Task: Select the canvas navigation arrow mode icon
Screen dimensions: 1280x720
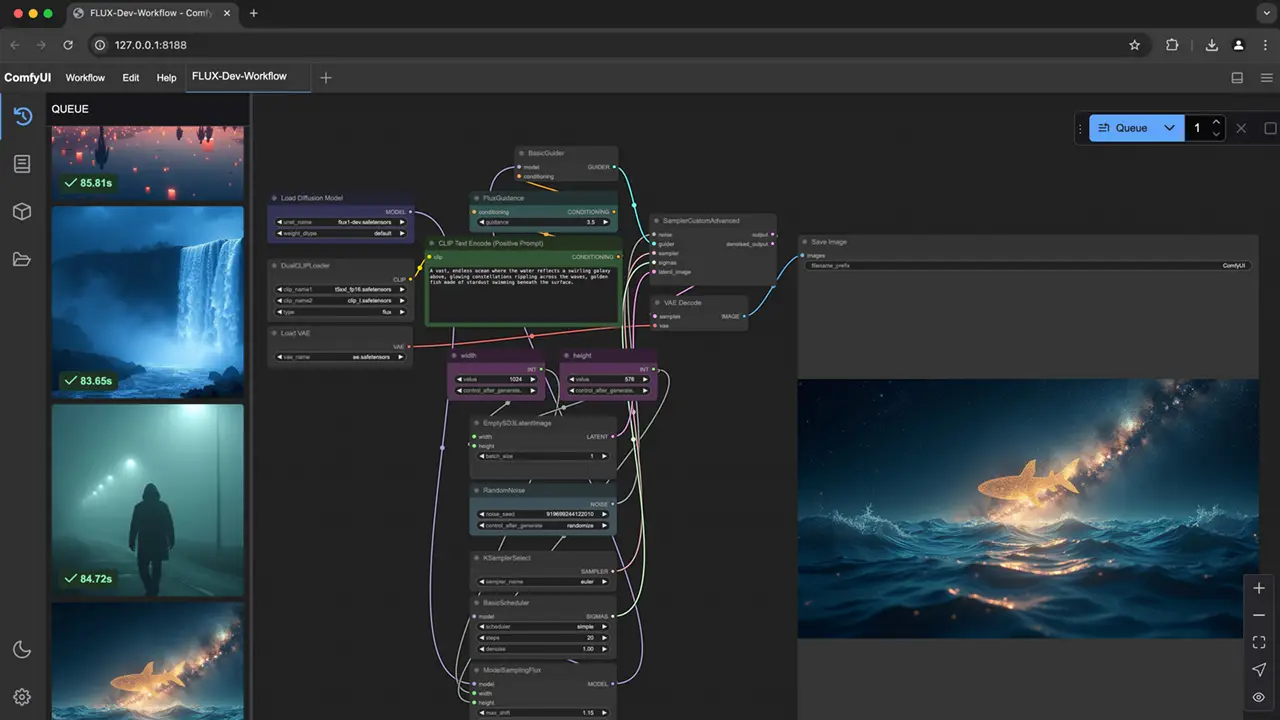Action: click(1259, 670)
